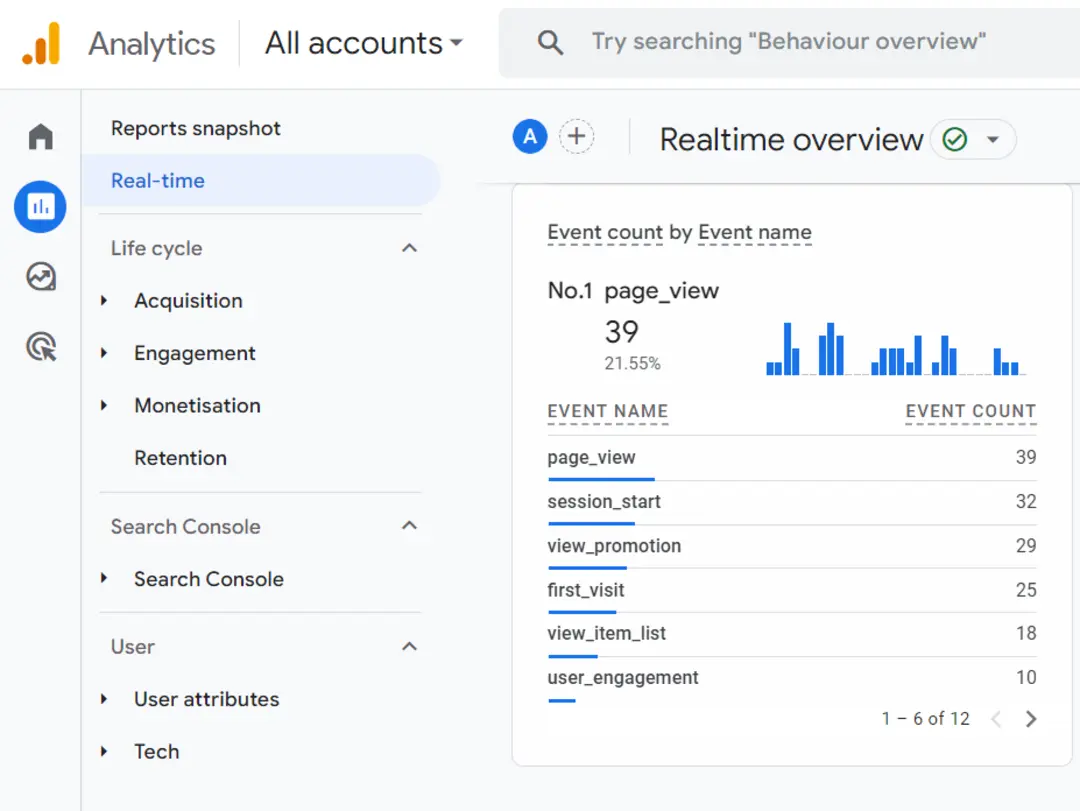Click the Realtime overview title

791,140
